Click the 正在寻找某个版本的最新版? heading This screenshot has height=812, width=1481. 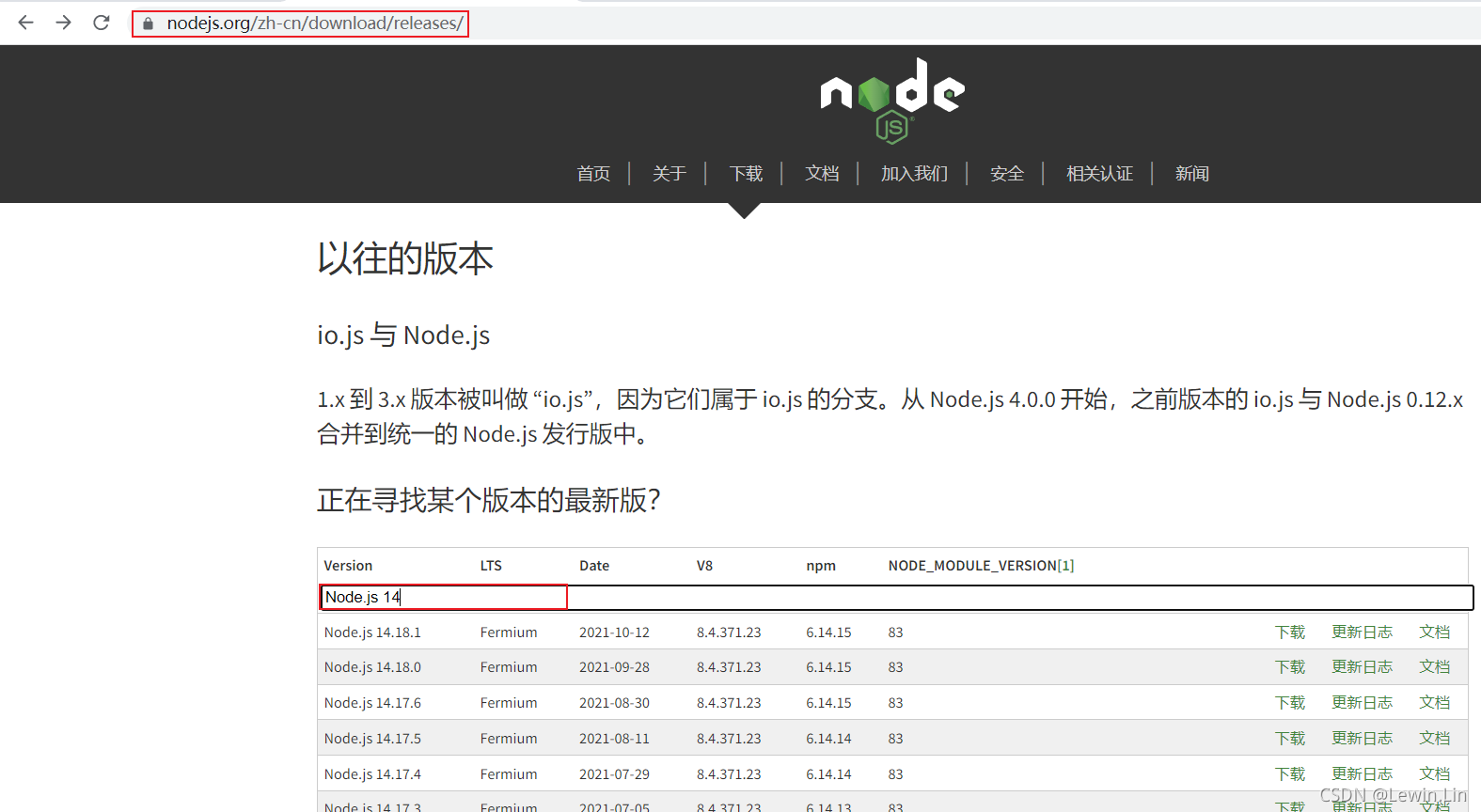489,500
